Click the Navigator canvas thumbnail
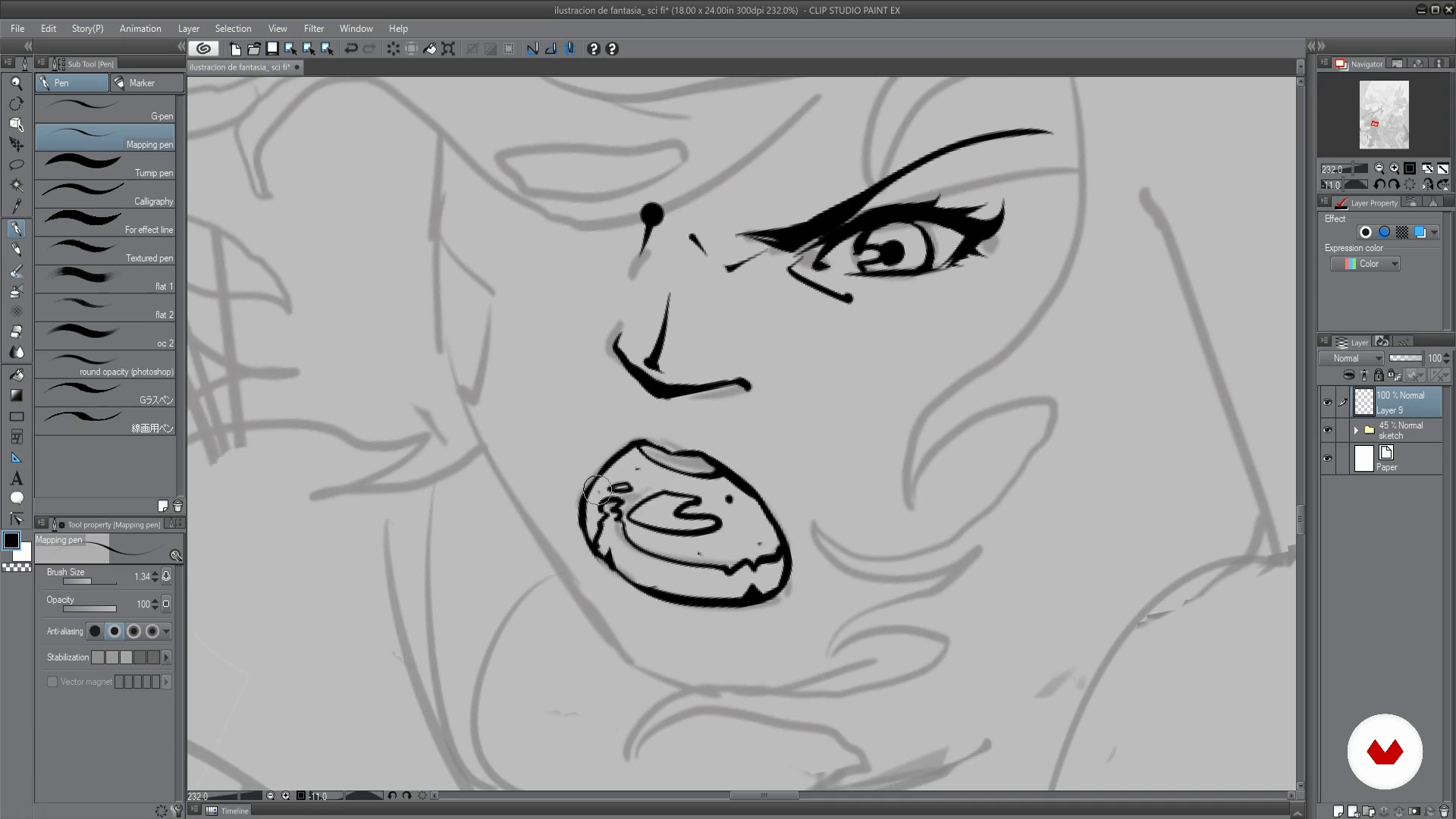 1384,115
